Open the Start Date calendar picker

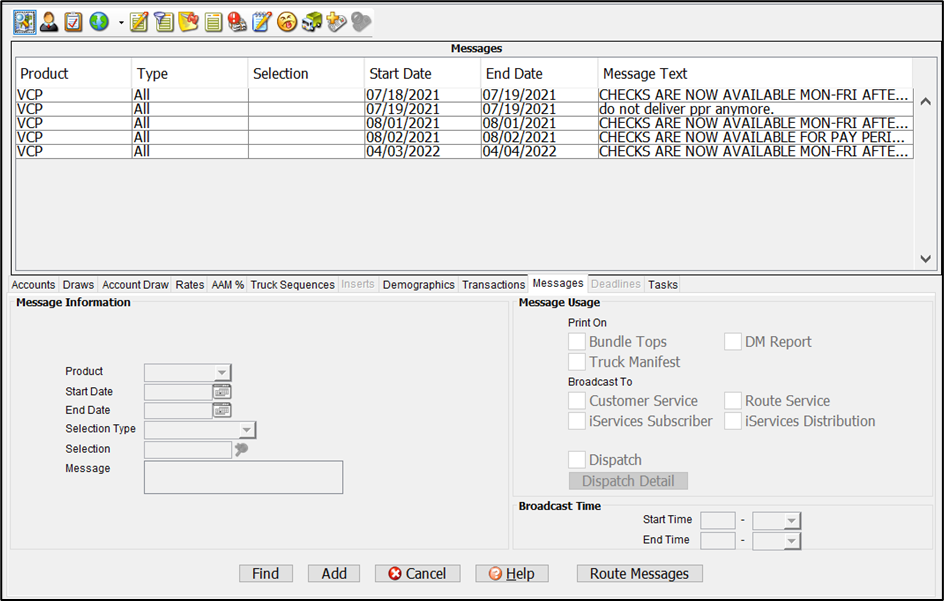pyautogui.click(x=221, y=392)
